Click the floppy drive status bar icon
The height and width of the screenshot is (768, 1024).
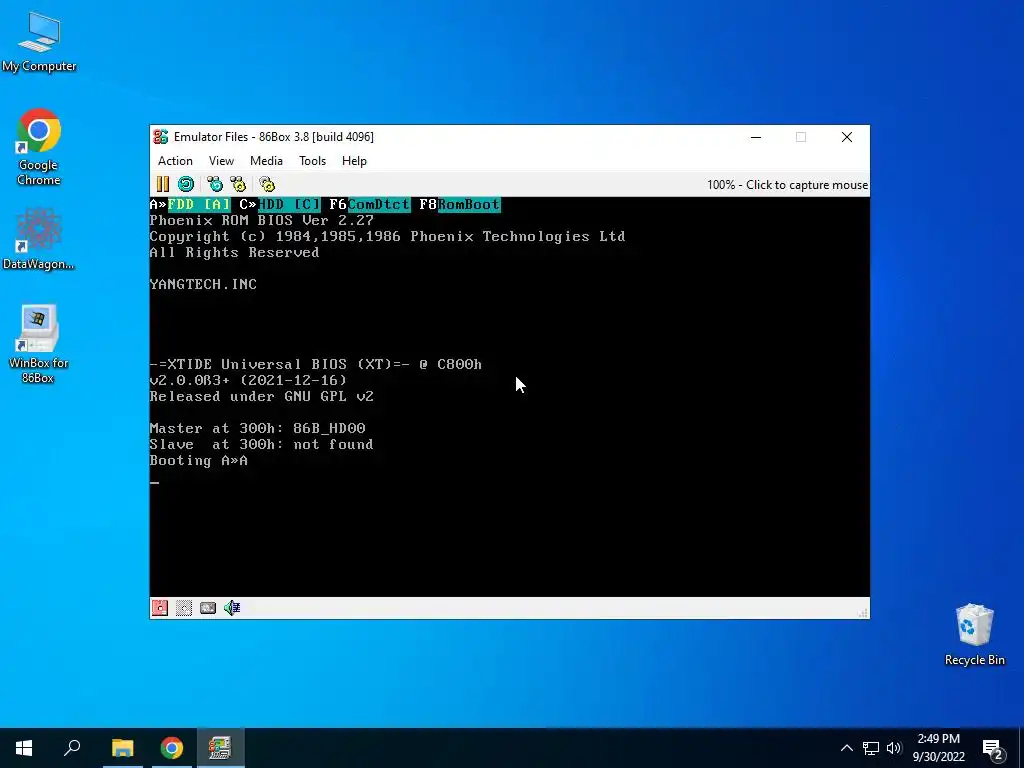(x=160, y=608)
